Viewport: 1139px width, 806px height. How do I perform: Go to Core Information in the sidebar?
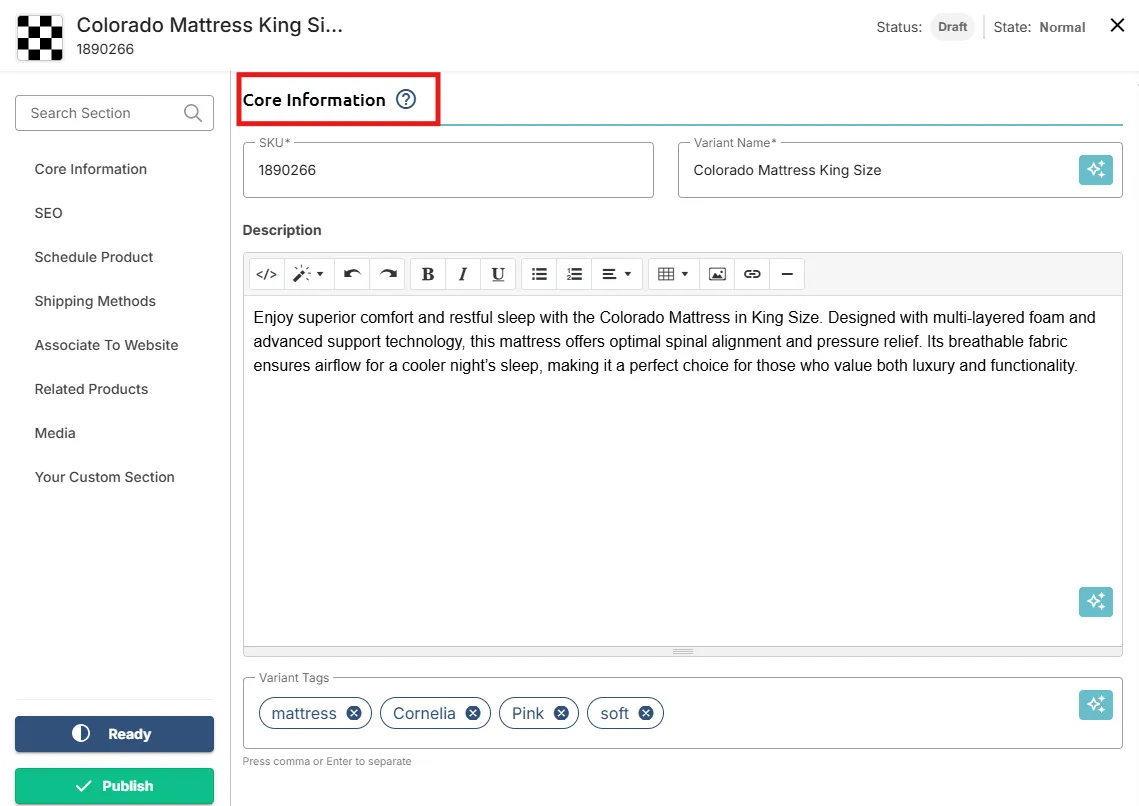click(91, 169)
